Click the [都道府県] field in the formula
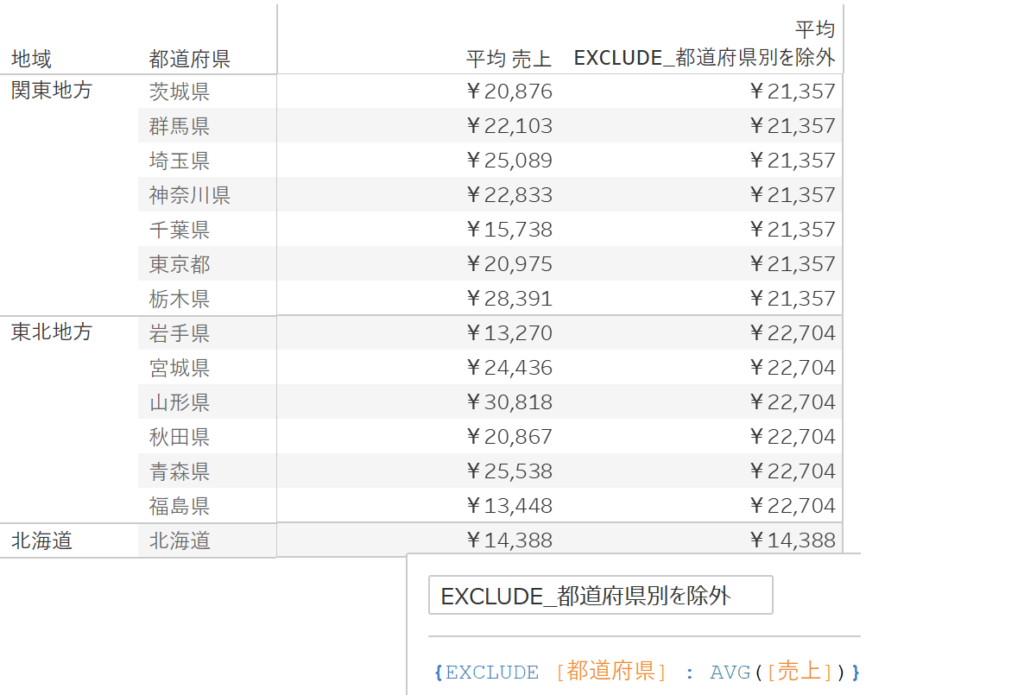The height and width of the screenshot is (695, 1024). coord(611,672)
